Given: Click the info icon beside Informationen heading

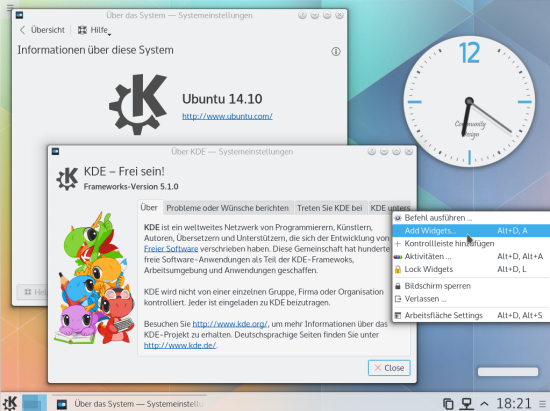Looking at the screenshot, I should [x=336, y=52].
